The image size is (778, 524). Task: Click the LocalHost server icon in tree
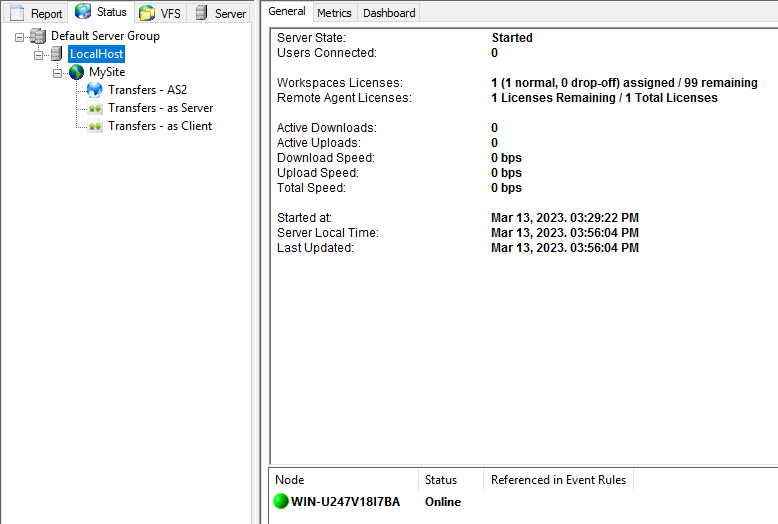point(57,54)
